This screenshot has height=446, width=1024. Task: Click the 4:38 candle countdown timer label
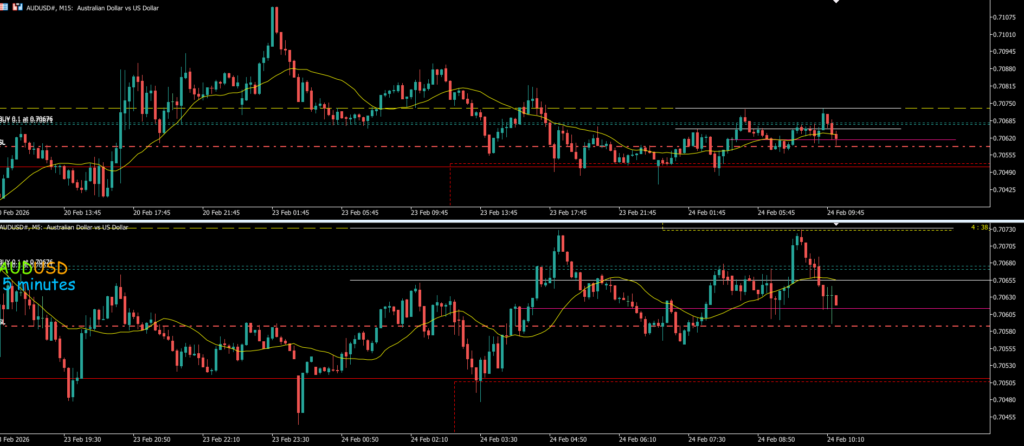[x=979, y=227]
